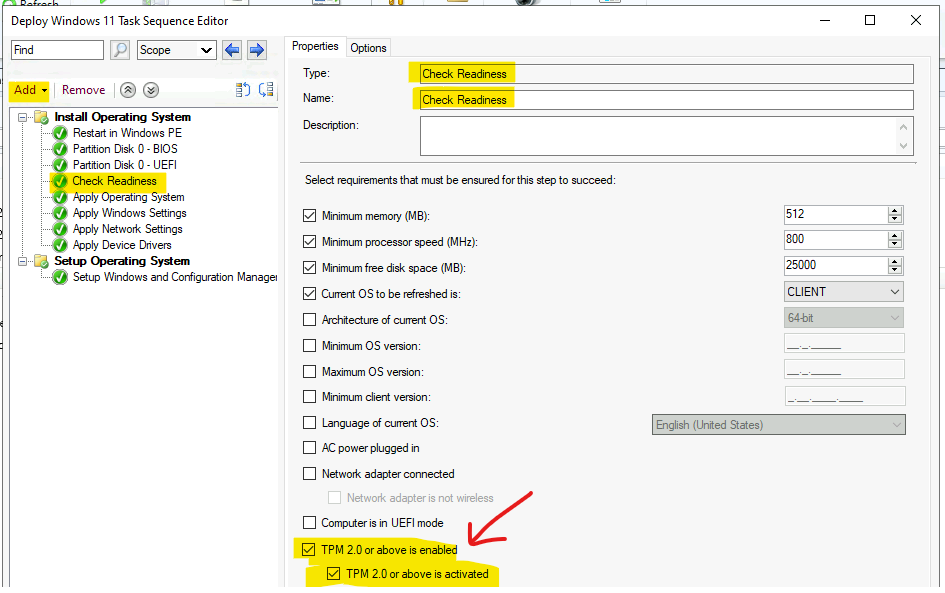Uncheck Minimum memory (MB) requirement
This screenshot has width=945, height=593.
pyautogui.click(x=309, y=216)
